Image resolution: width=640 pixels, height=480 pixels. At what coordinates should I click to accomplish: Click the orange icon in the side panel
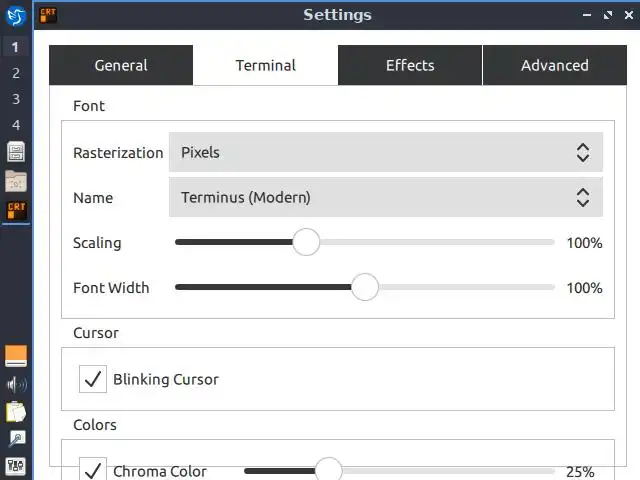pos(15,356)
